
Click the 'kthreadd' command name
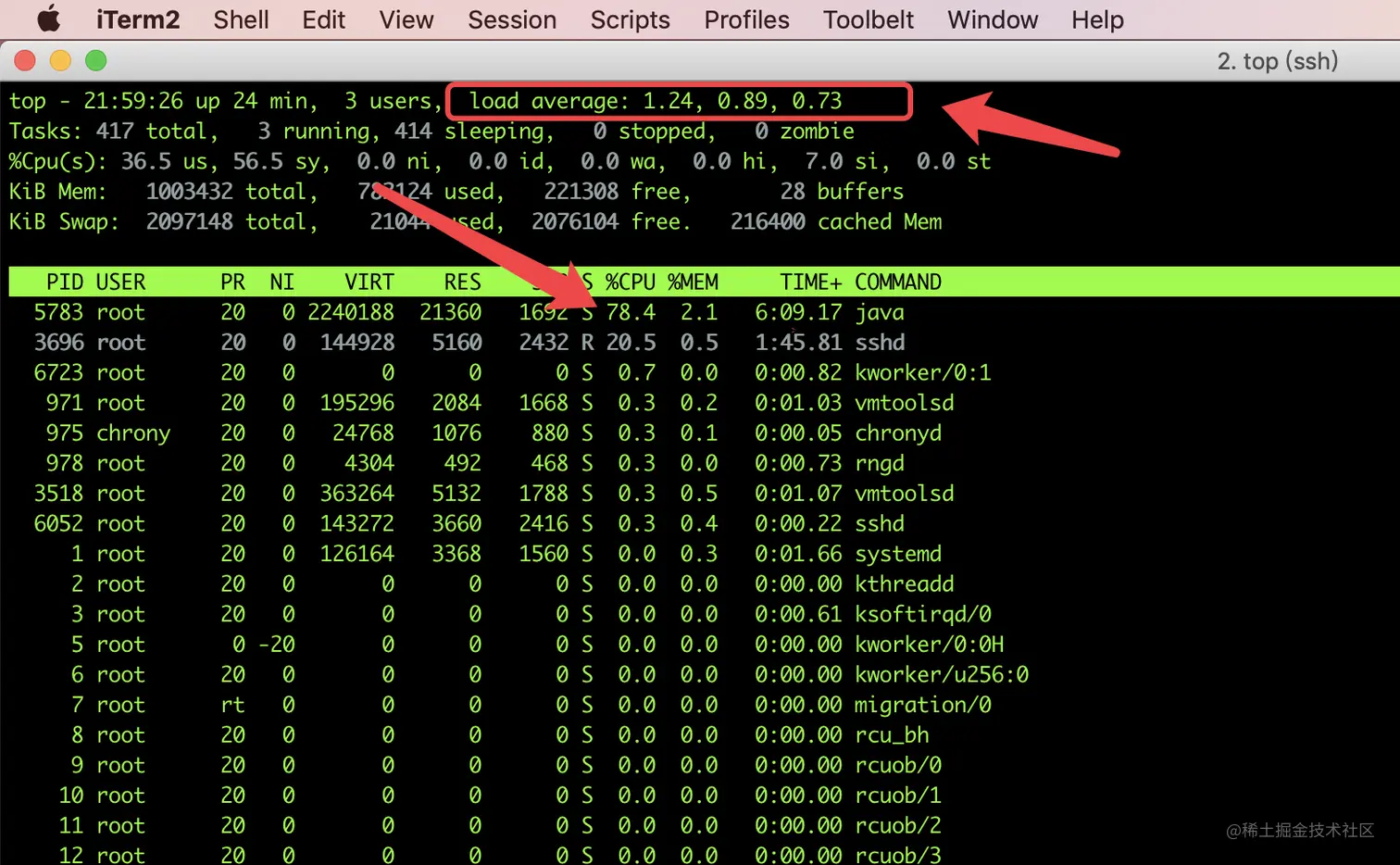coord(905,584)
